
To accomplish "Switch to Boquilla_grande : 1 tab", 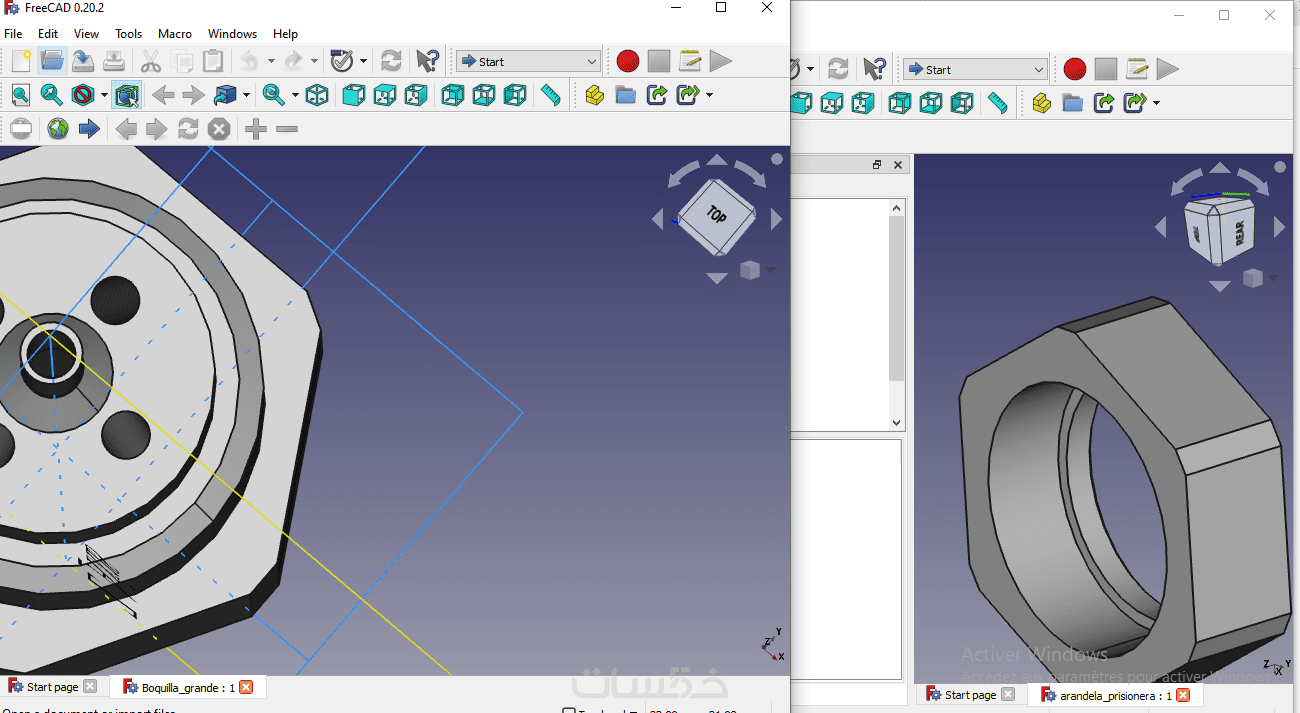I will pyautogui.click(x=187, y=687).
